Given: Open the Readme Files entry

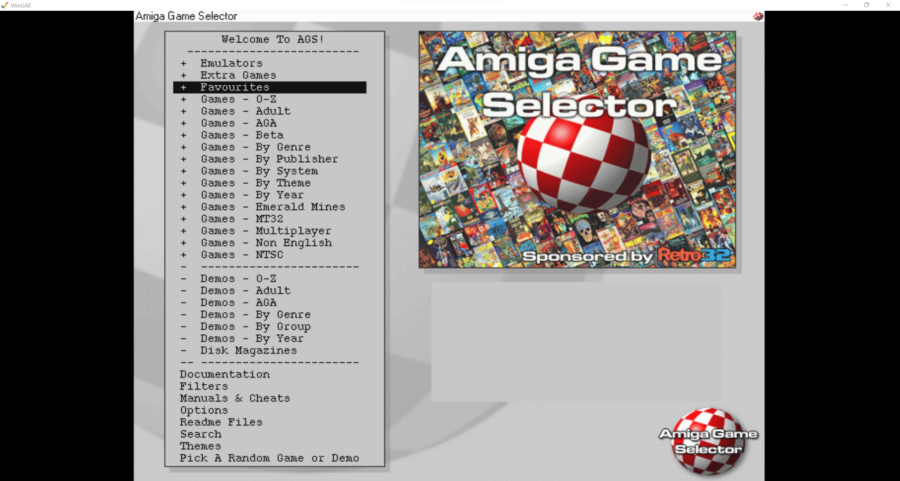Looking at the screenshot, I should [x=221, y=422].
